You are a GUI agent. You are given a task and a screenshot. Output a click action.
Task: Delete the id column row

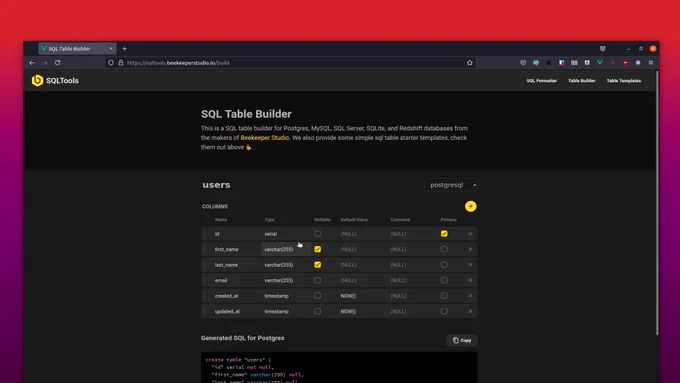point(470,234)
